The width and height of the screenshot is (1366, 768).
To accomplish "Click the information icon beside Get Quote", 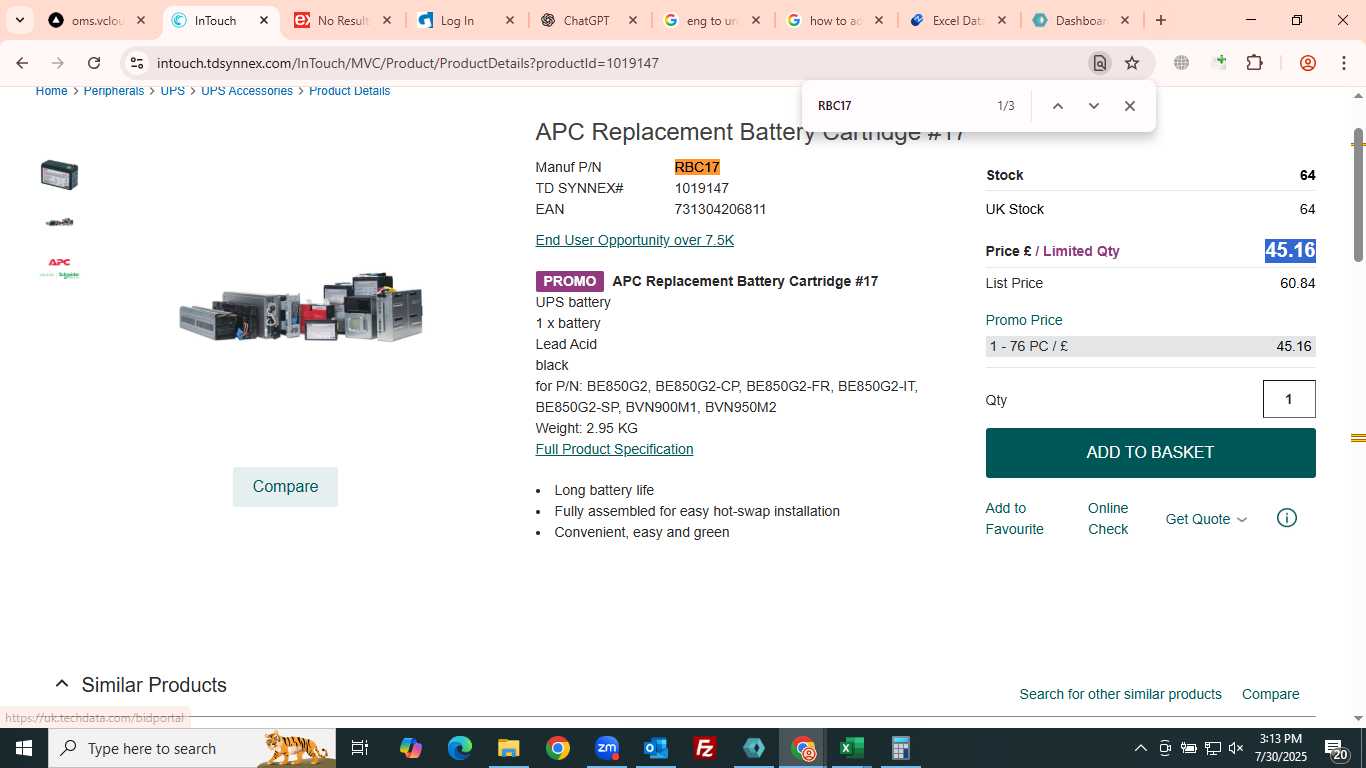I will (x=1287, y=518).
